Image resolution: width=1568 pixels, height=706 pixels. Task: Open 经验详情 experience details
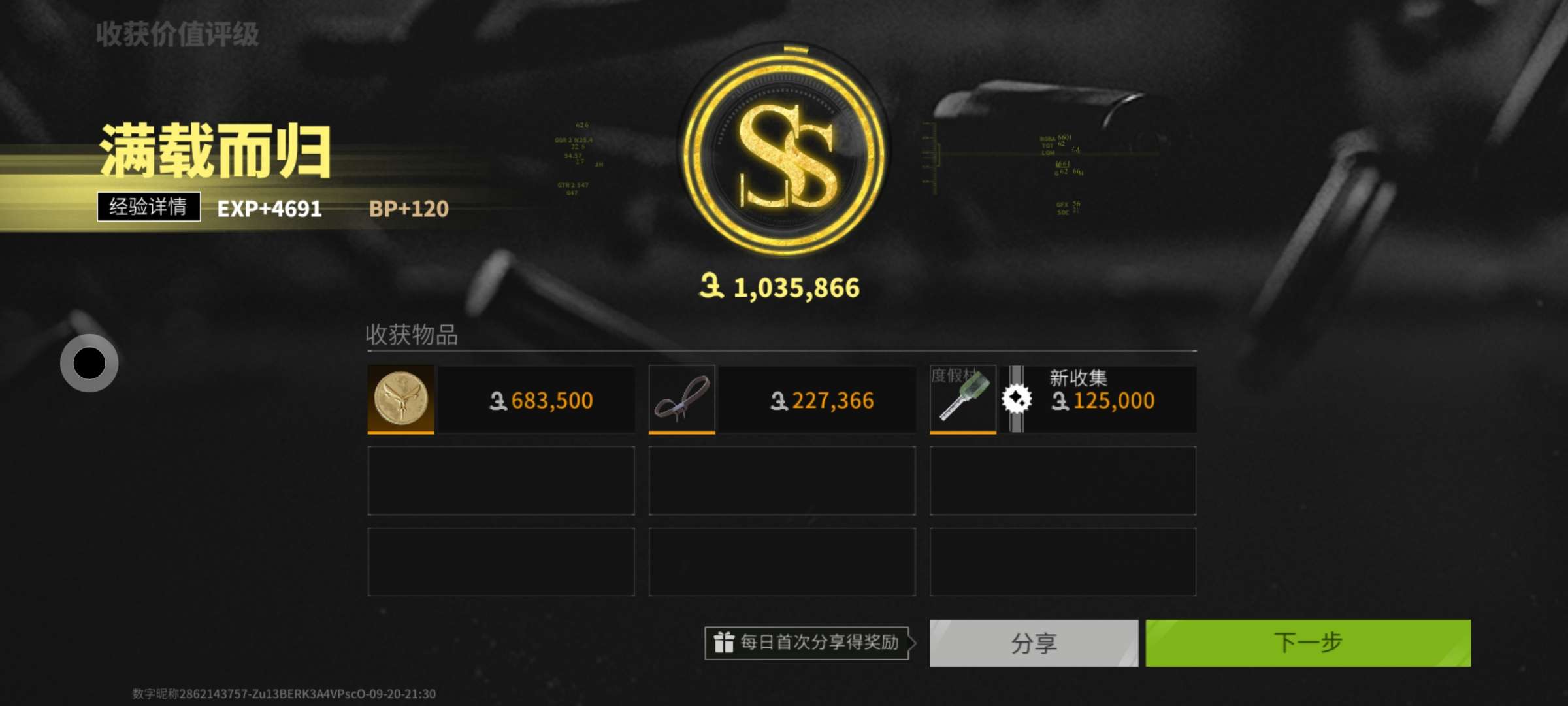[x=149, y=207]
